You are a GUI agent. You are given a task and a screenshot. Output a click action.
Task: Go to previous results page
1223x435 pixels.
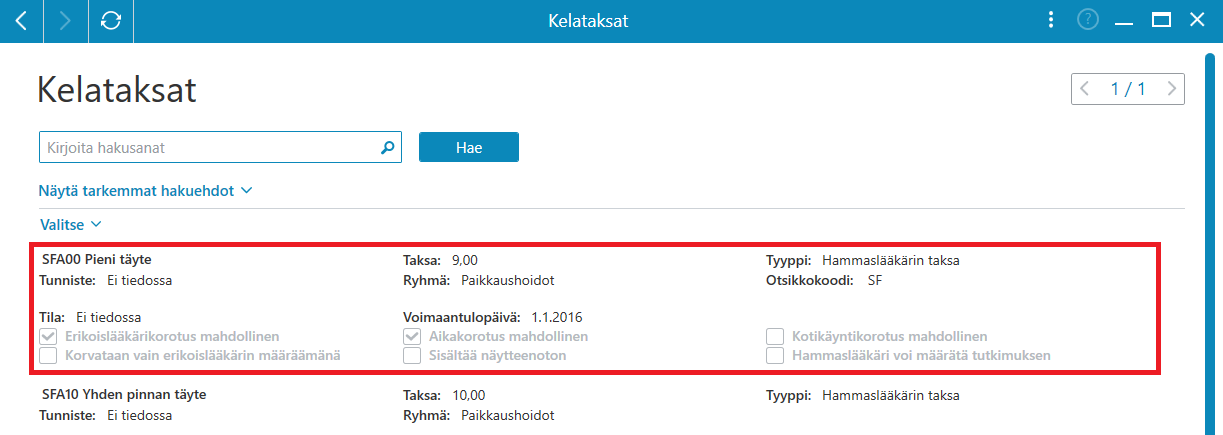point(1085,89)
